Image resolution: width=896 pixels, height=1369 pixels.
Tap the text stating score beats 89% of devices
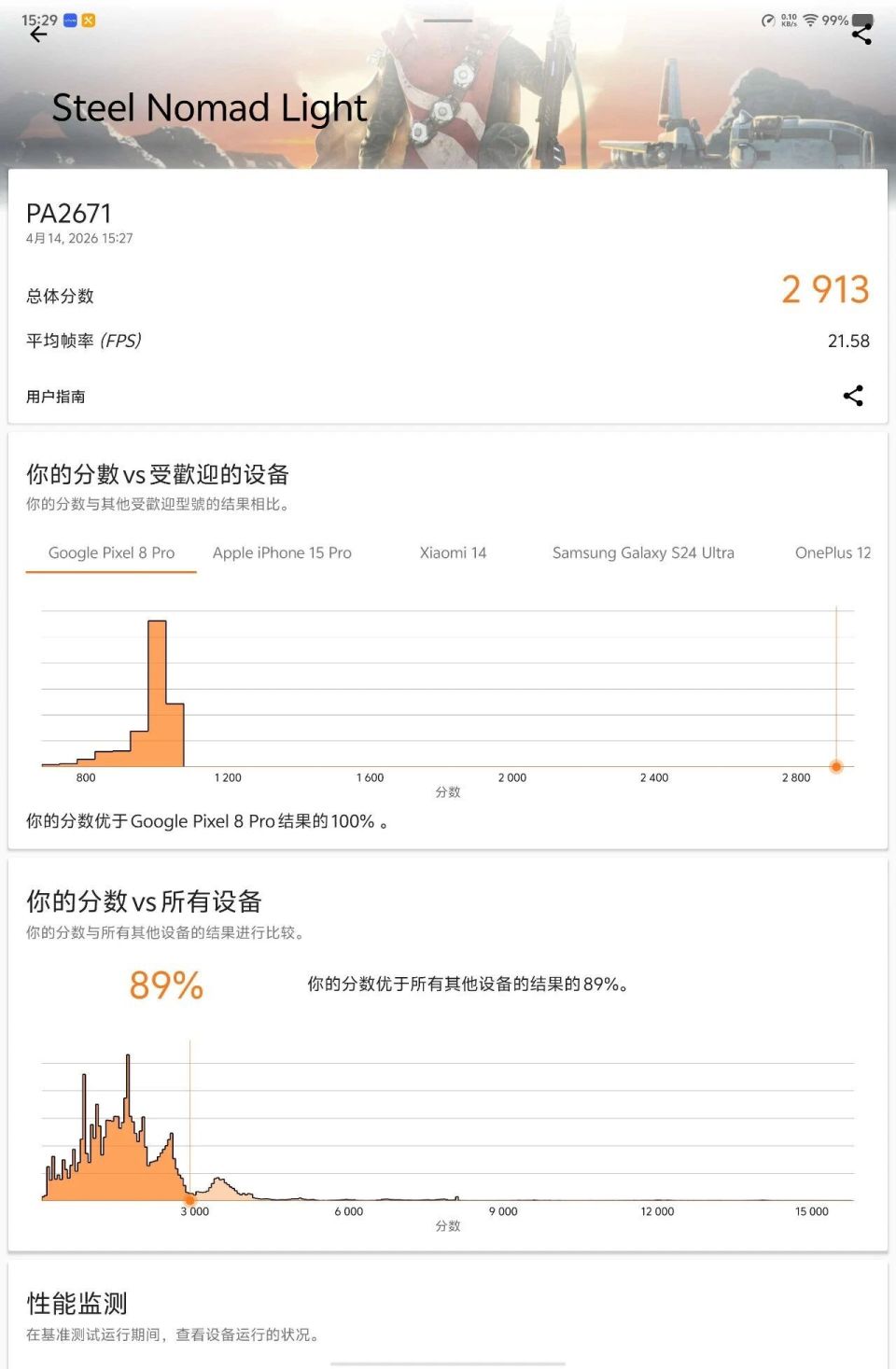tap(468, 984)
